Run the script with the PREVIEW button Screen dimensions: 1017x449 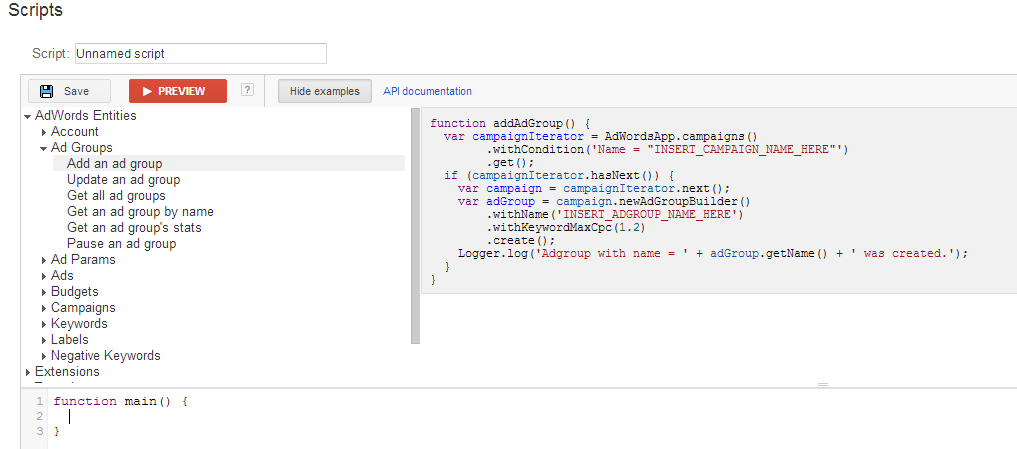(x=178, y=91)
